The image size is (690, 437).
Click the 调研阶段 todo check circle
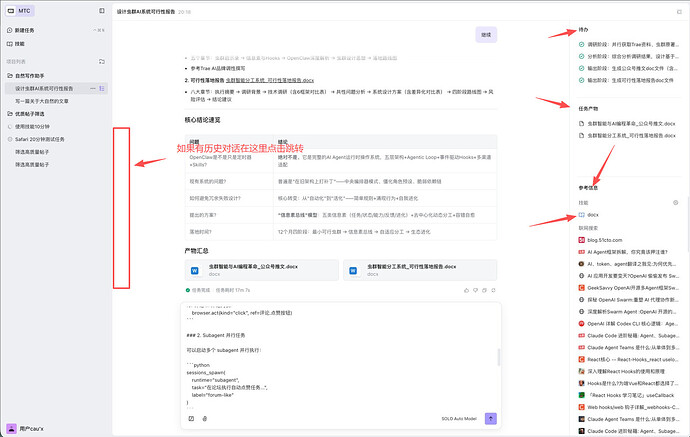[x=582, y=45]
